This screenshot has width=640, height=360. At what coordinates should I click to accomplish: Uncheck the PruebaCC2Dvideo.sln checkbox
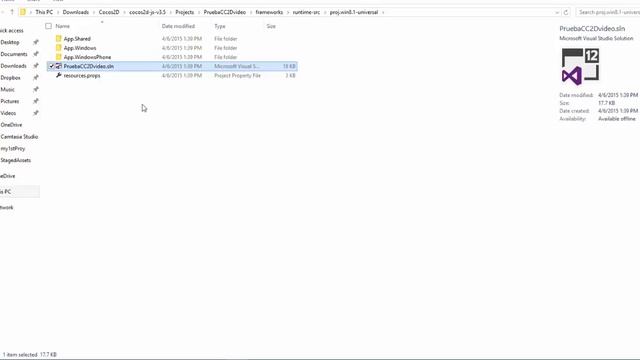pyautogui.click(x=51, y=66)
